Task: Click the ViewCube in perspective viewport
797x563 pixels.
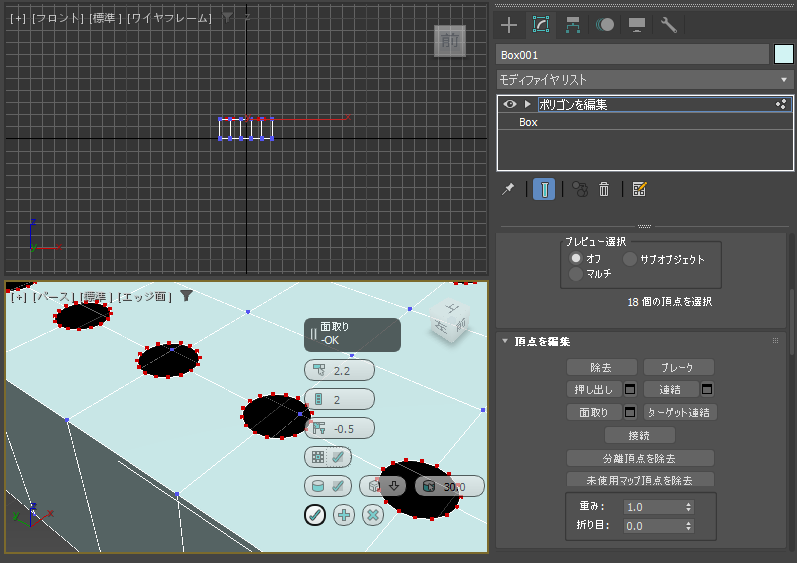Action: click(x=450, y=322)
